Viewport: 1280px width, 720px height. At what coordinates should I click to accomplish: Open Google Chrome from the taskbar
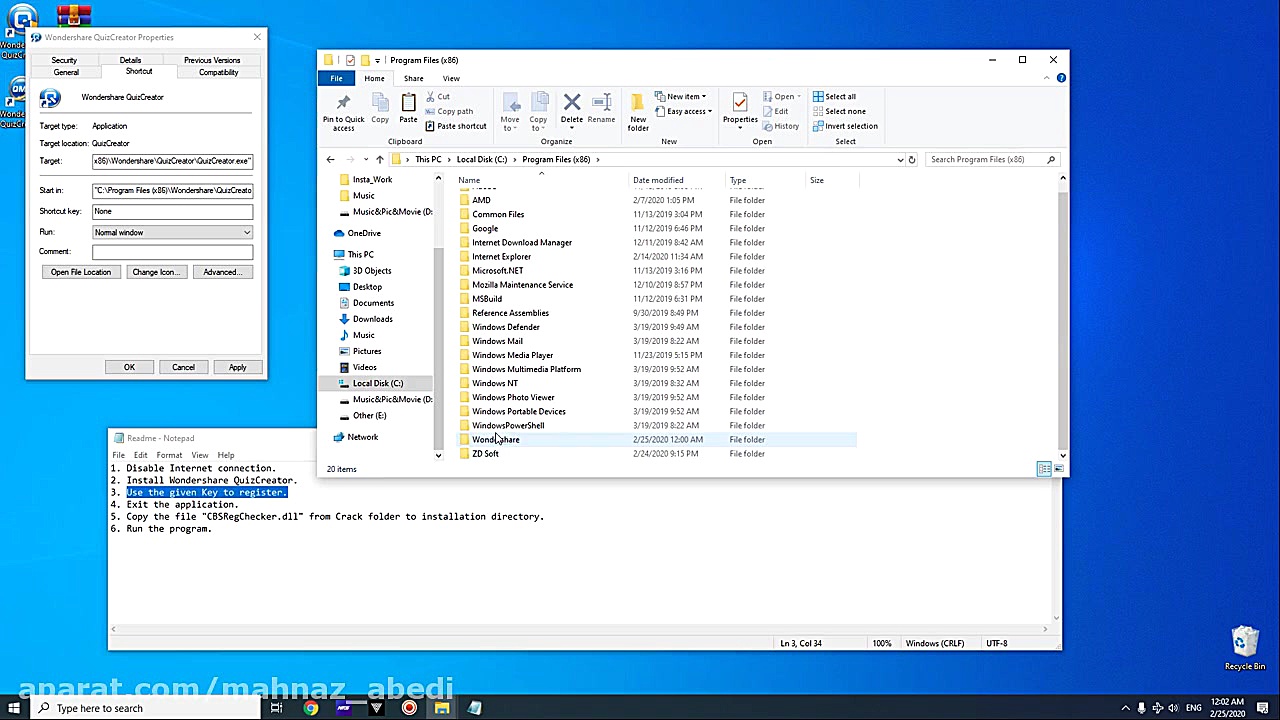[311, 708]
